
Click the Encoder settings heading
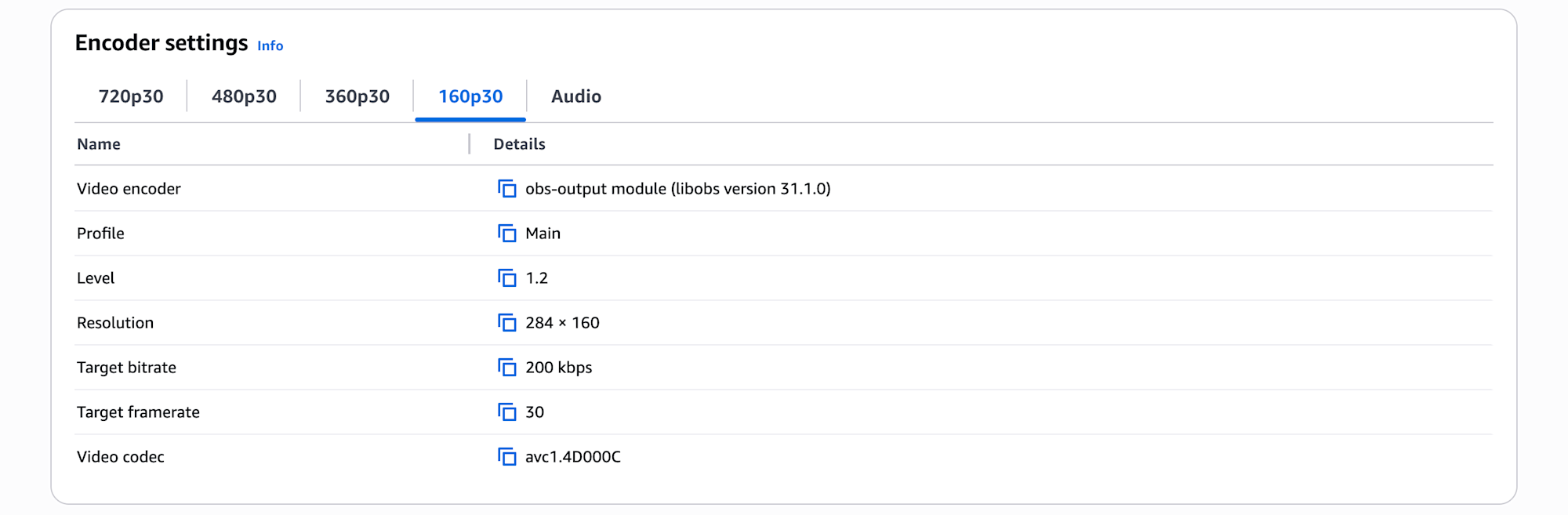point(162,42)
